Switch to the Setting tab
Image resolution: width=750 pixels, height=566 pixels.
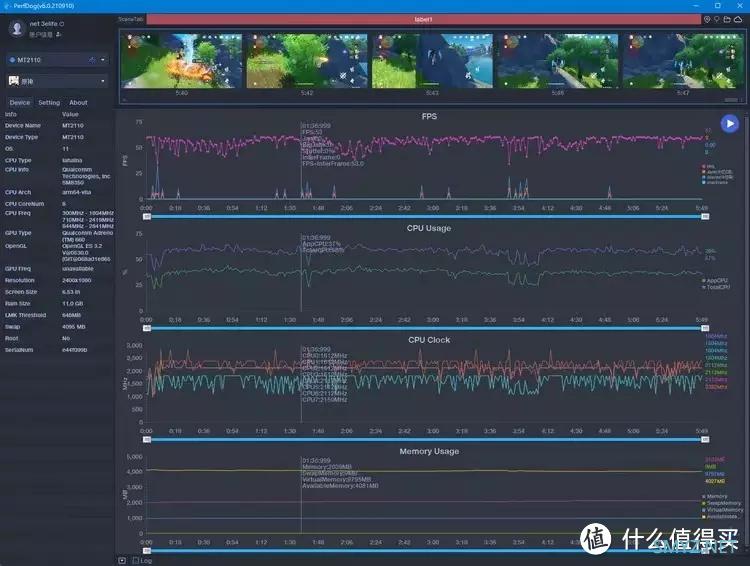[49, 102]
